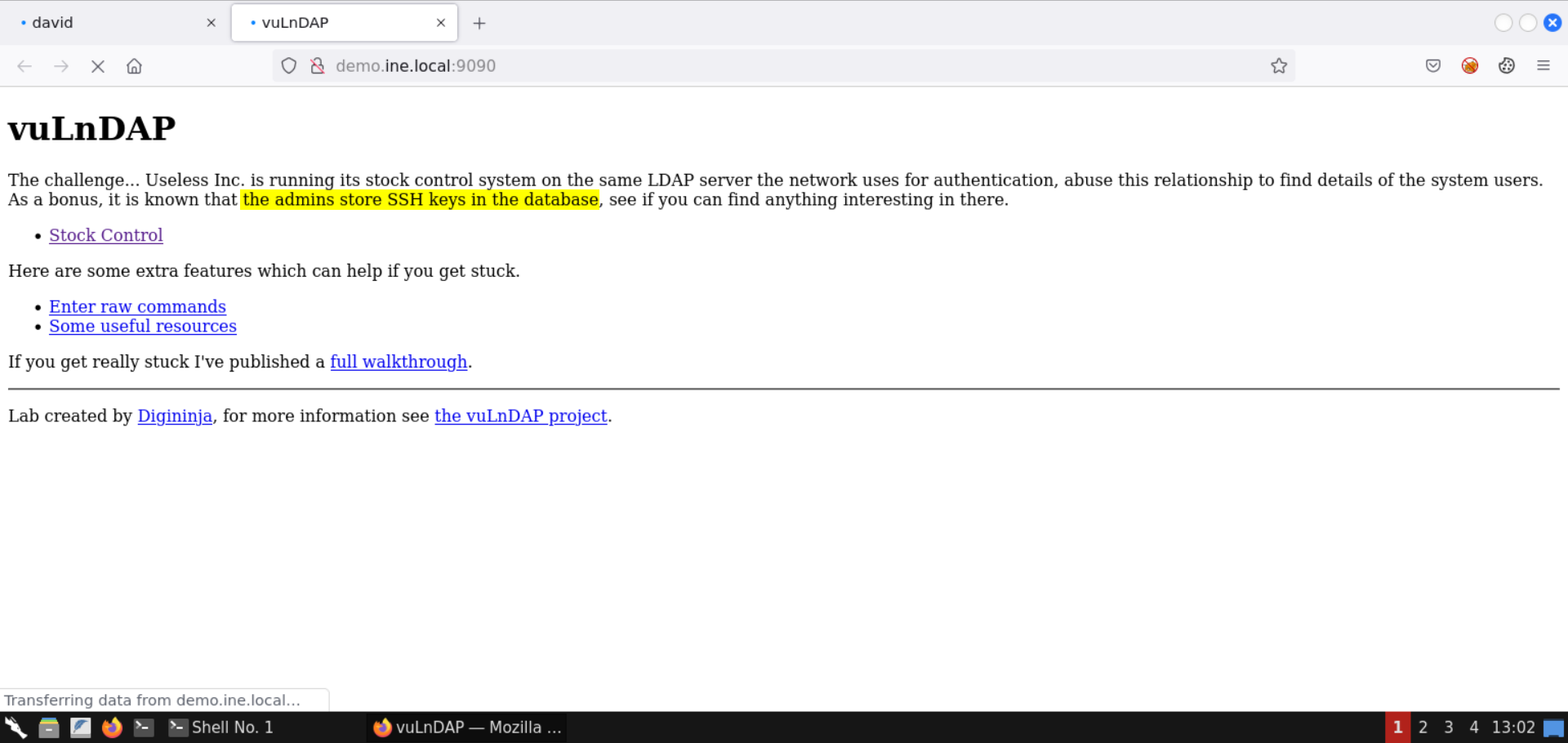Viewport: 1568px width, 743px height.
Task: Click the insecure connection padlock icon
Action: click(x=318, y=66)
